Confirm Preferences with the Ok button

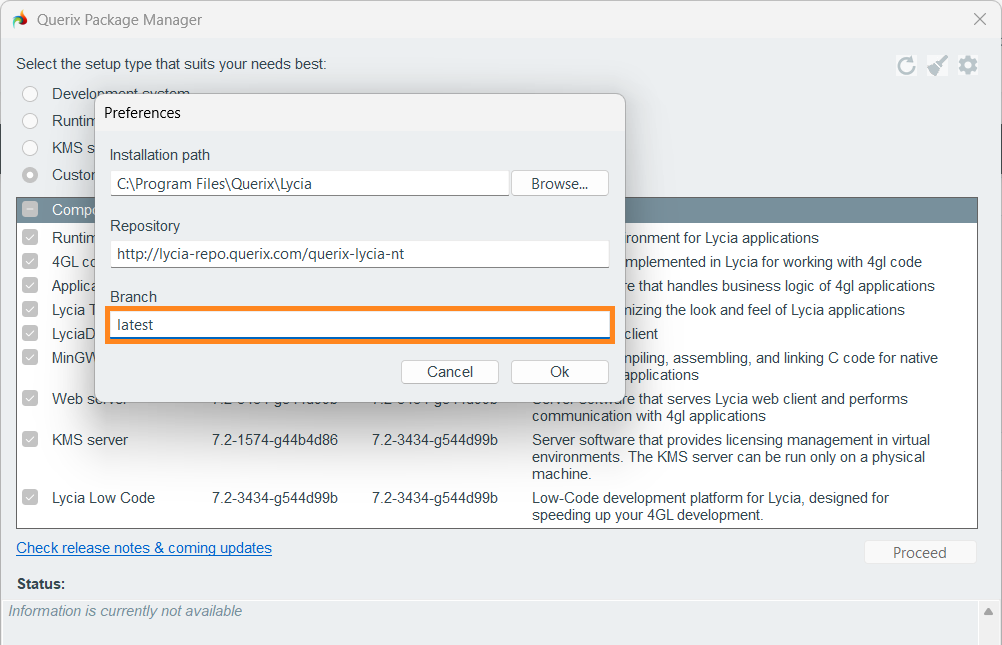(559, 372)
